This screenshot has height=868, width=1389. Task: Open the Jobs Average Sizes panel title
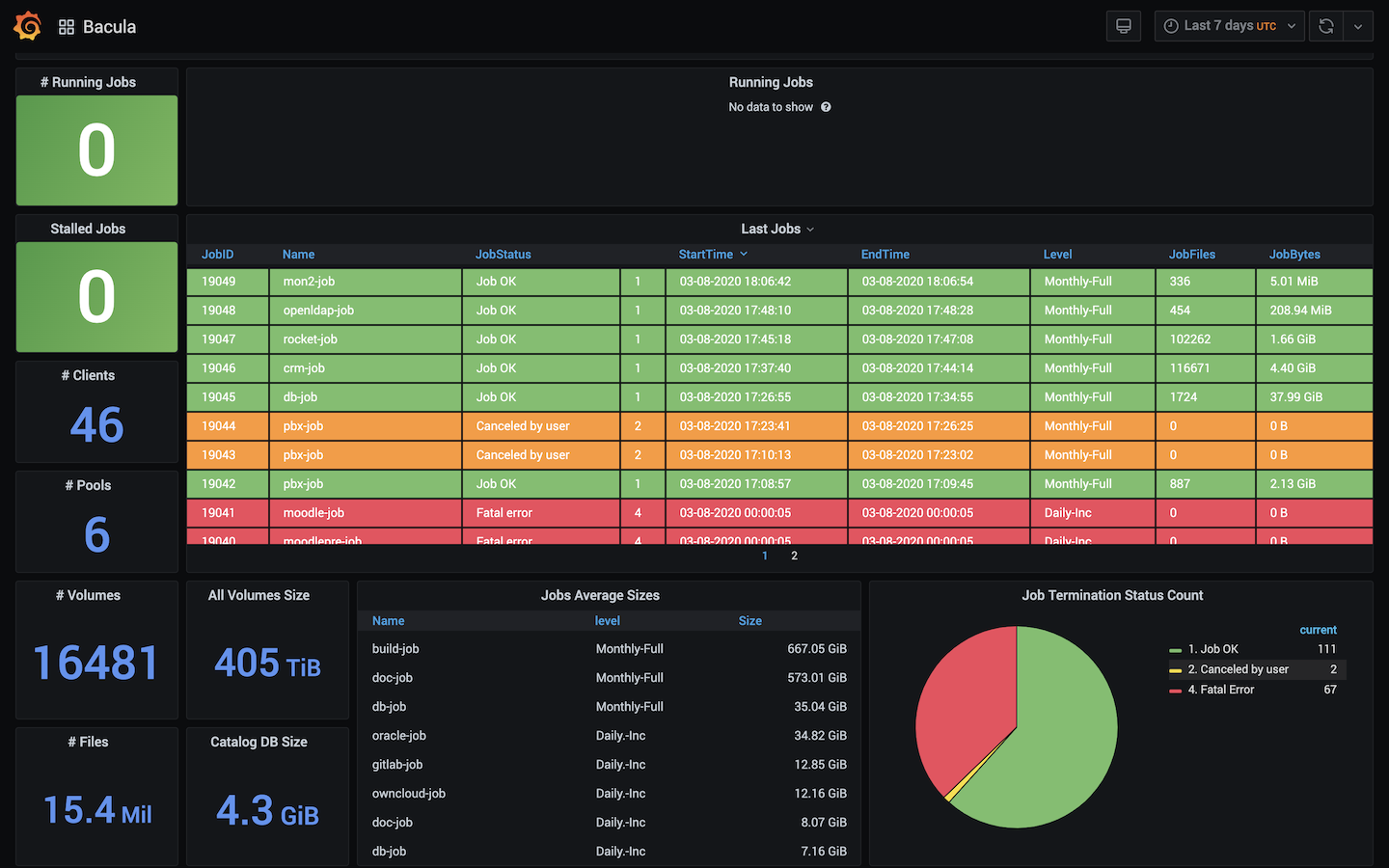point(600,595)
